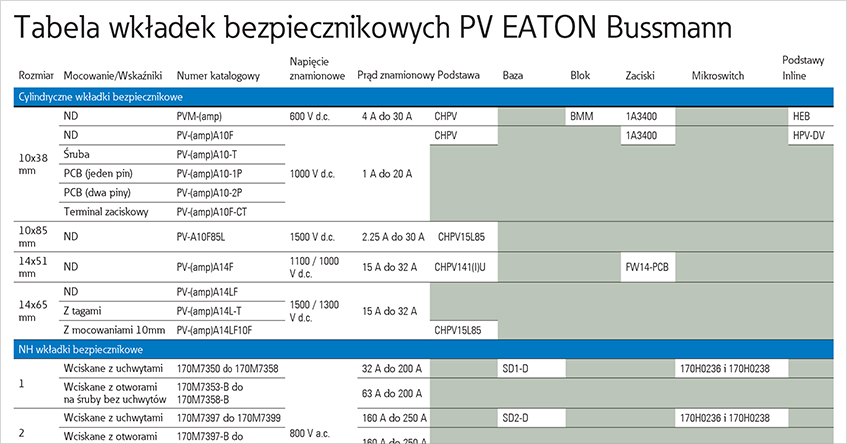Click the 'Numer katalogowy' column header

[218, 76]
